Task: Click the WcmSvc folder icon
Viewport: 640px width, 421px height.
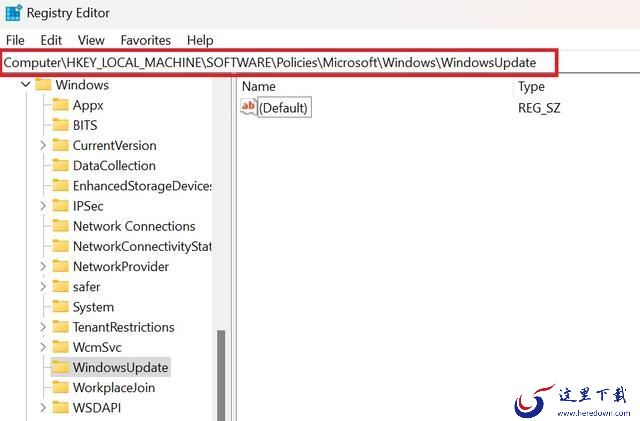Action: click(x=60, y=347)
